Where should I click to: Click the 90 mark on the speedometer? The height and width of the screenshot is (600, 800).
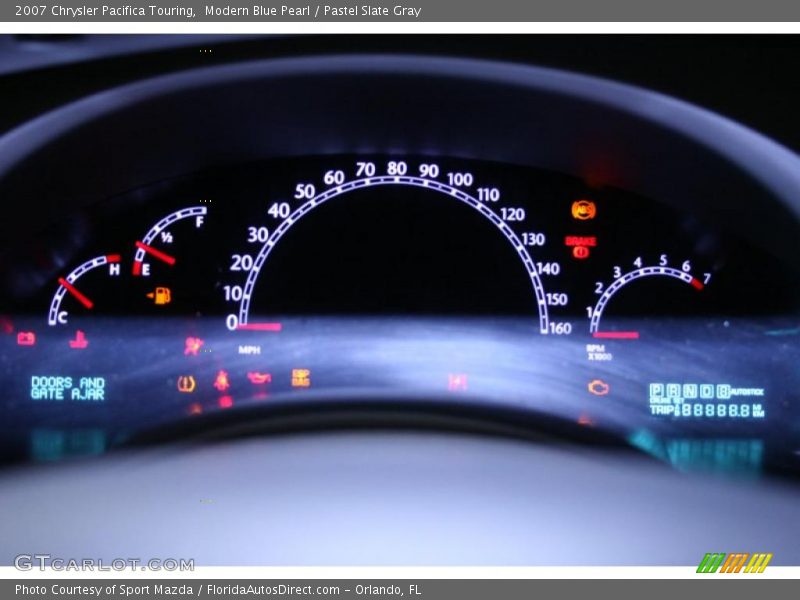click(x=429, y=170)
